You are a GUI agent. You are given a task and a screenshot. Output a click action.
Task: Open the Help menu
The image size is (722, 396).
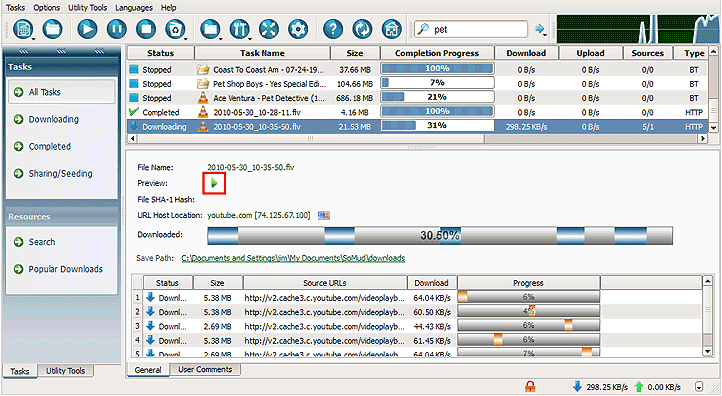tap(169, 8)
